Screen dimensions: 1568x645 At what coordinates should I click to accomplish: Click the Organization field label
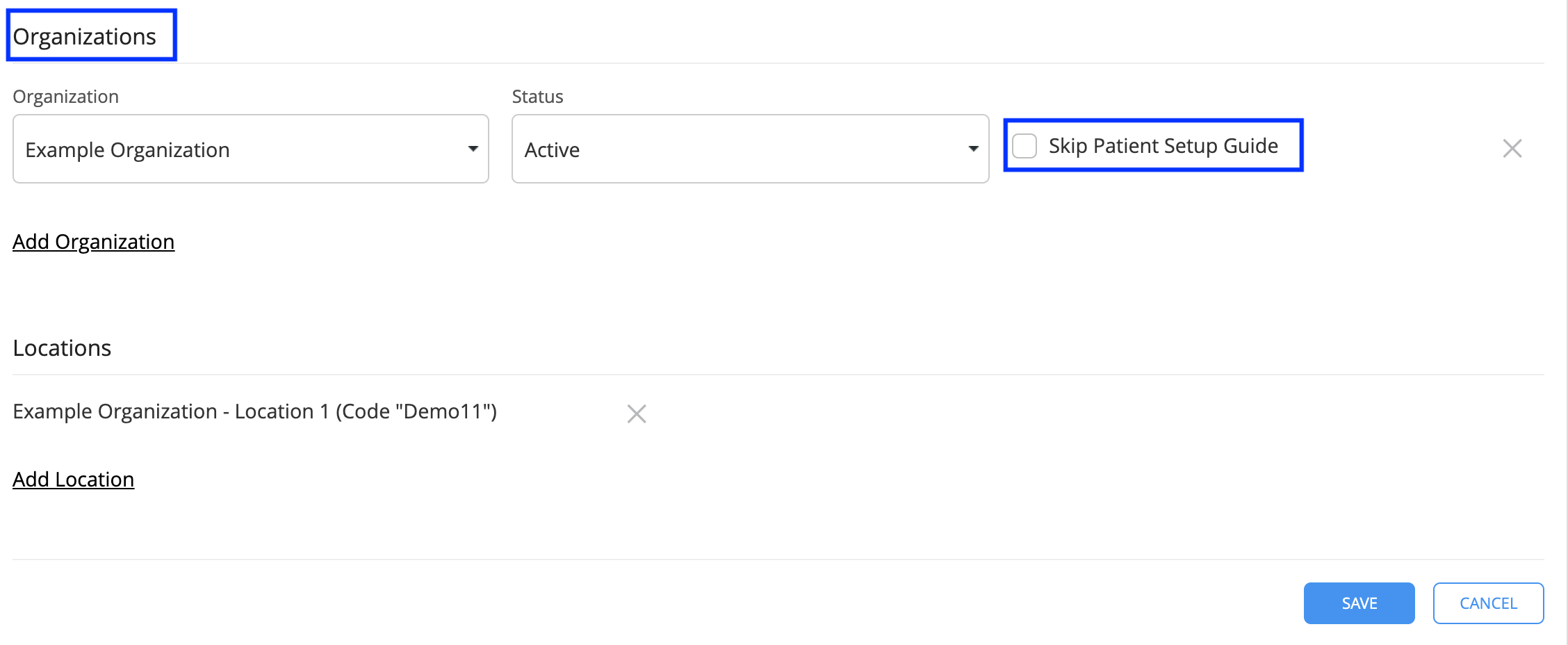[66, 97]
